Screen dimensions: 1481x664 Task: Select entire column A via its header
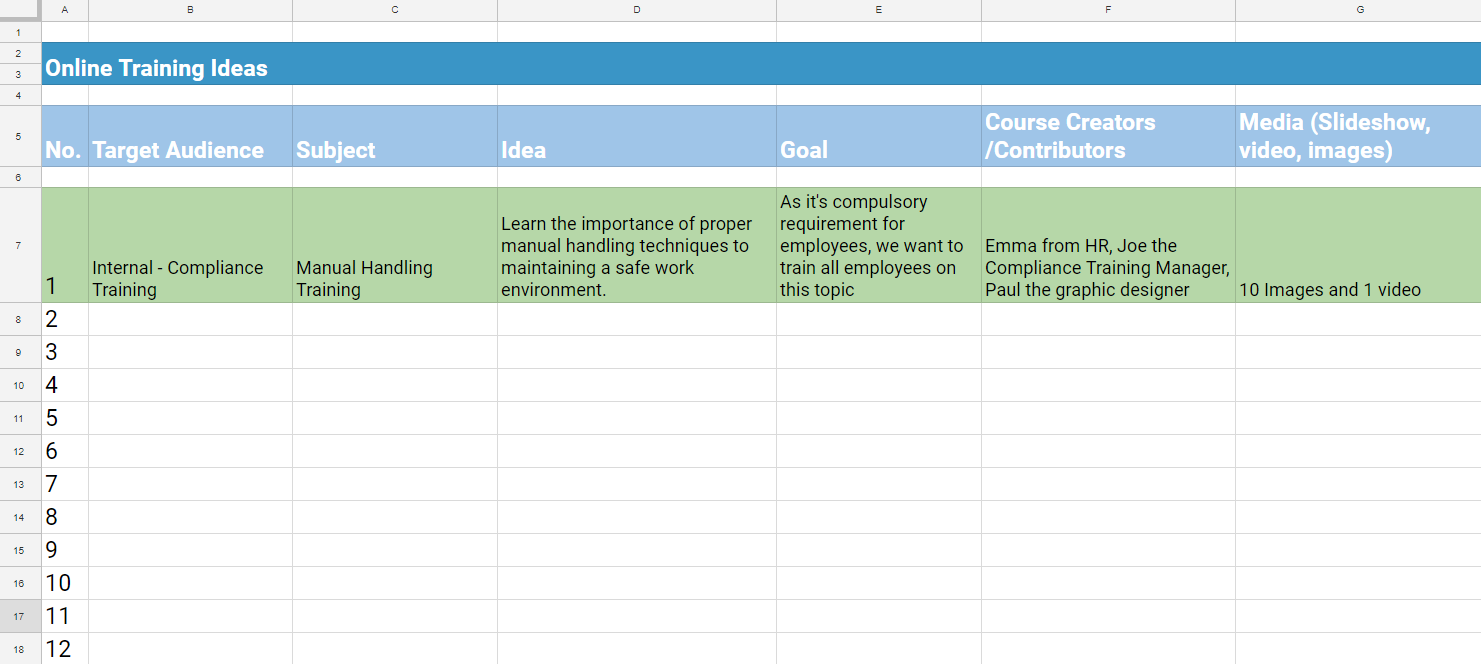[65, 10]
